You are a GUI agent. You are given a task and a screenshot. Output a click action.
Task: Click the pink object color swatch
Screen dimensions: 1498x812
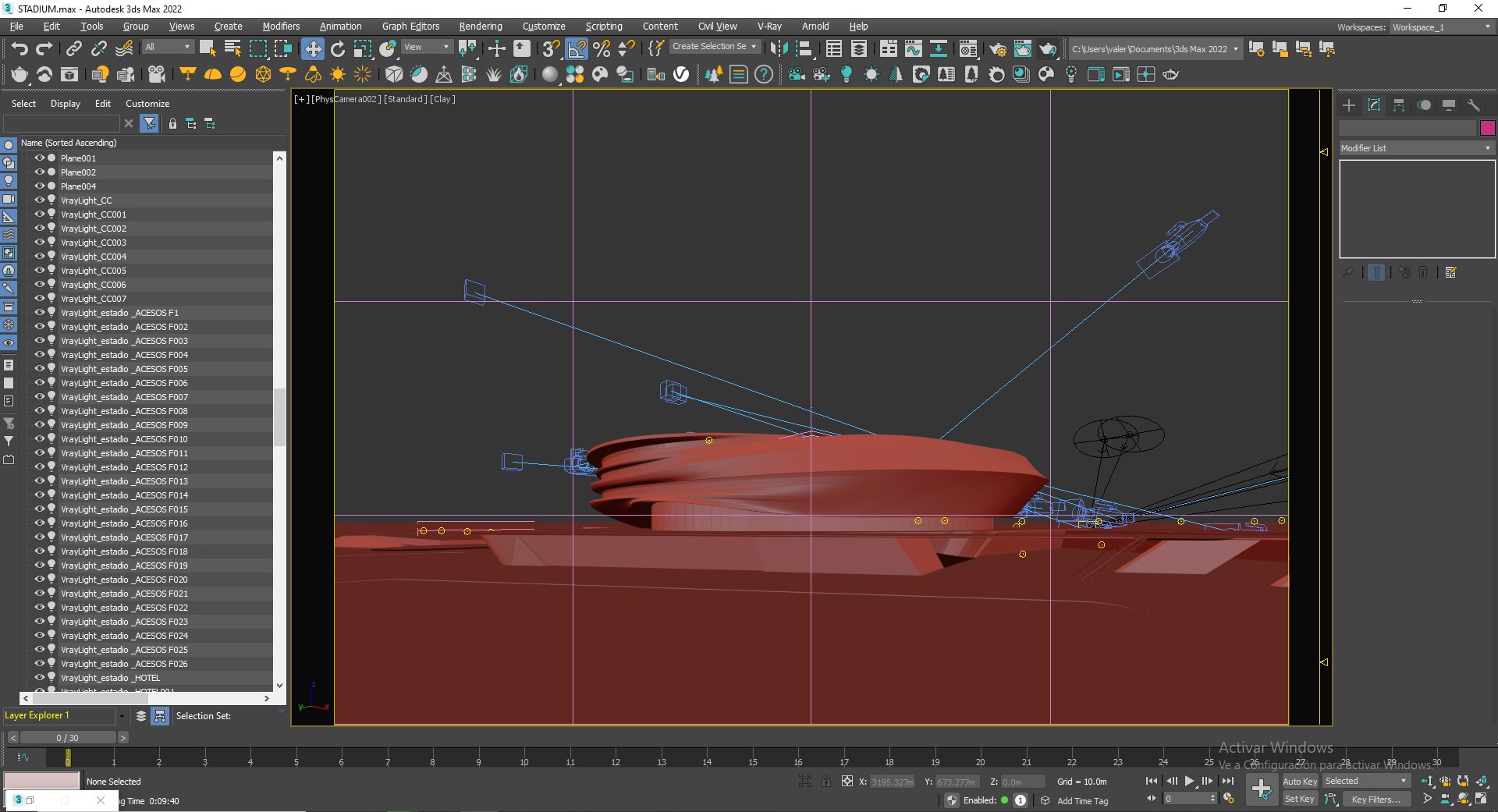click(x=1487, y=128)
